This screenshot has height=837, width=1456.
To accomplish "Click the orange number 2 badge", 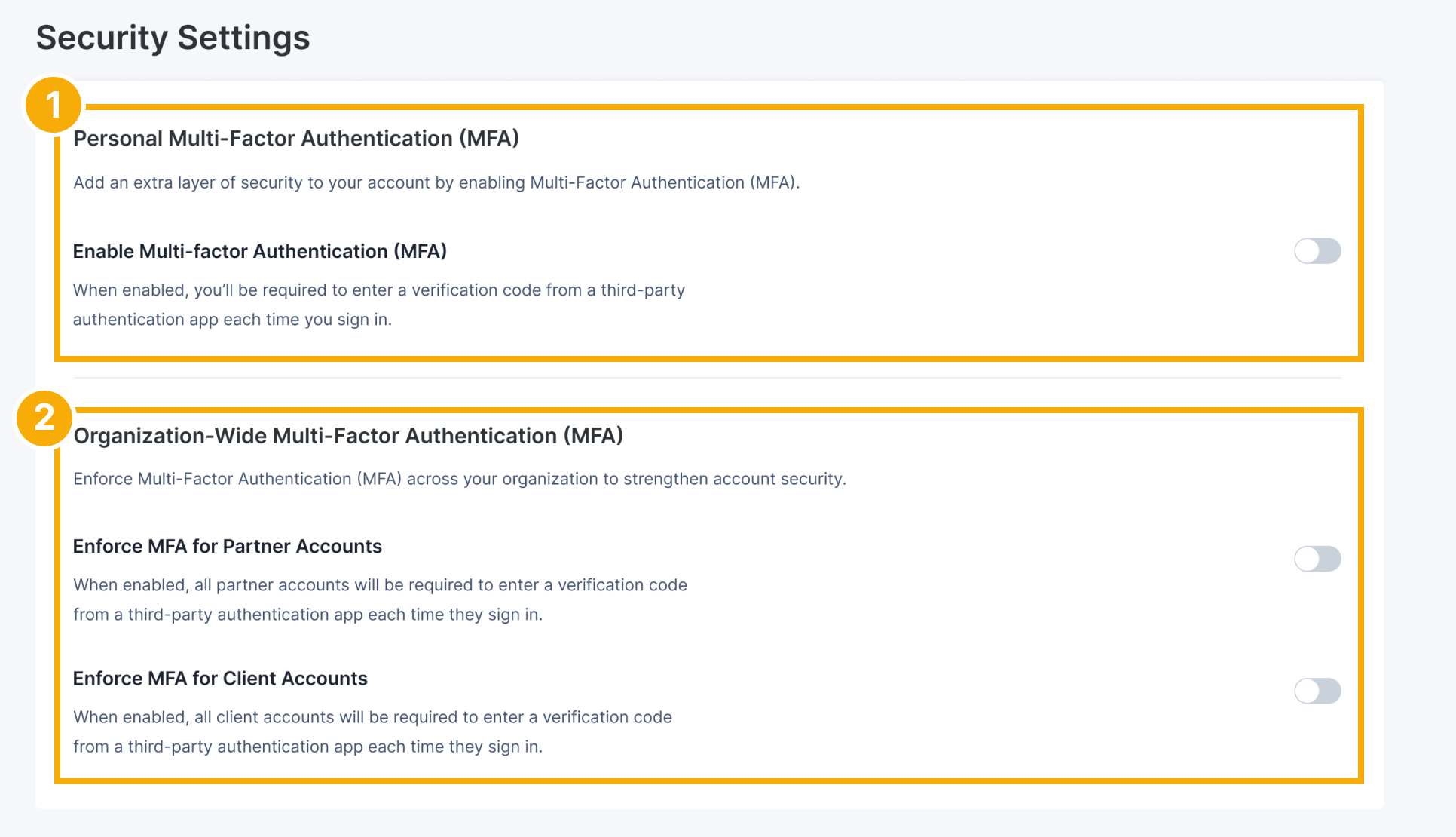I will point(44,418).
